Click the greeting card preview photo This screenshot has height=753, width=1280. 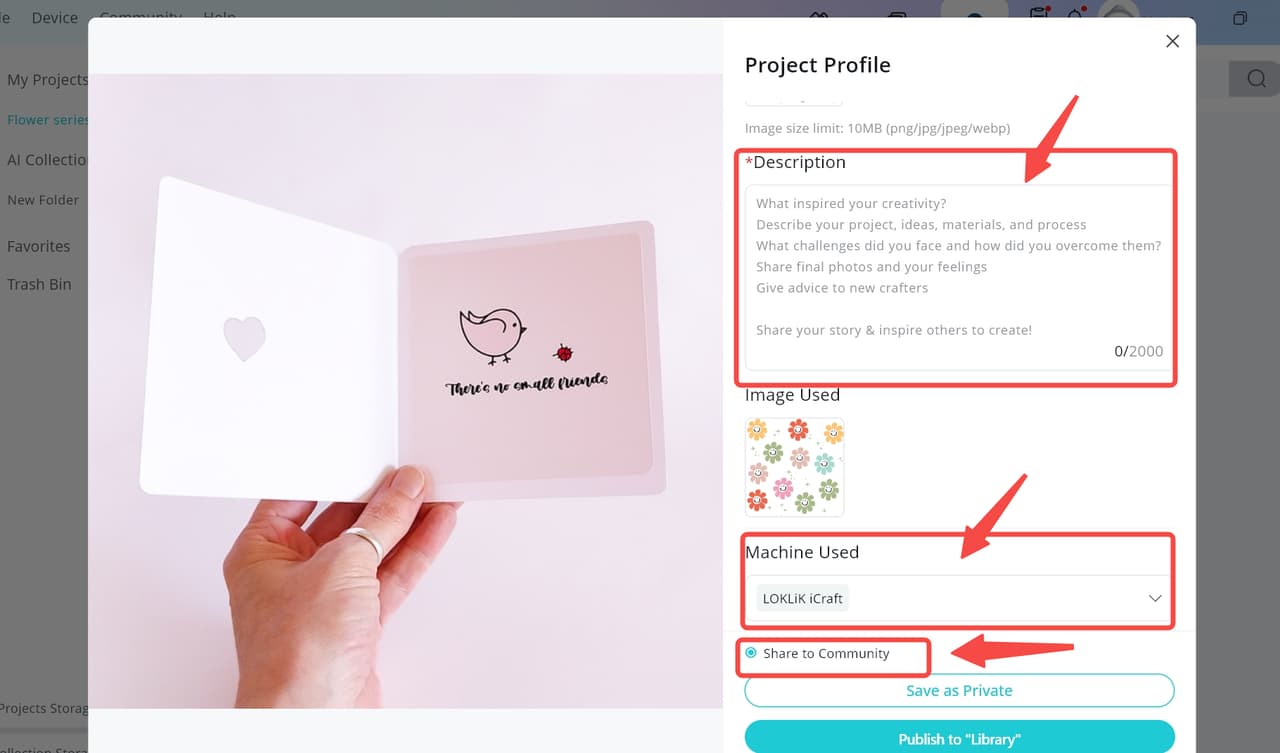pyautogui.click(x=405, y=391)
